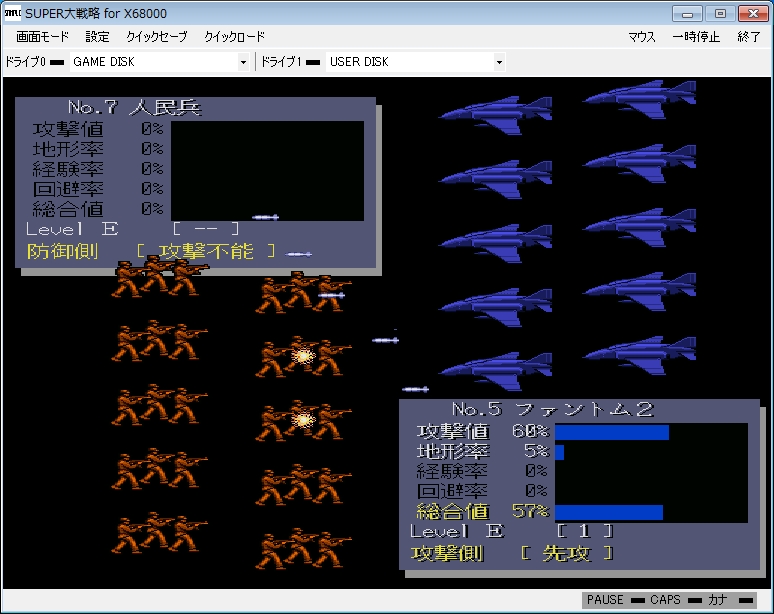The width and height of the screenshot is (774, 614).
Task: Click the 終了 menu item
Action: point(748,37)
